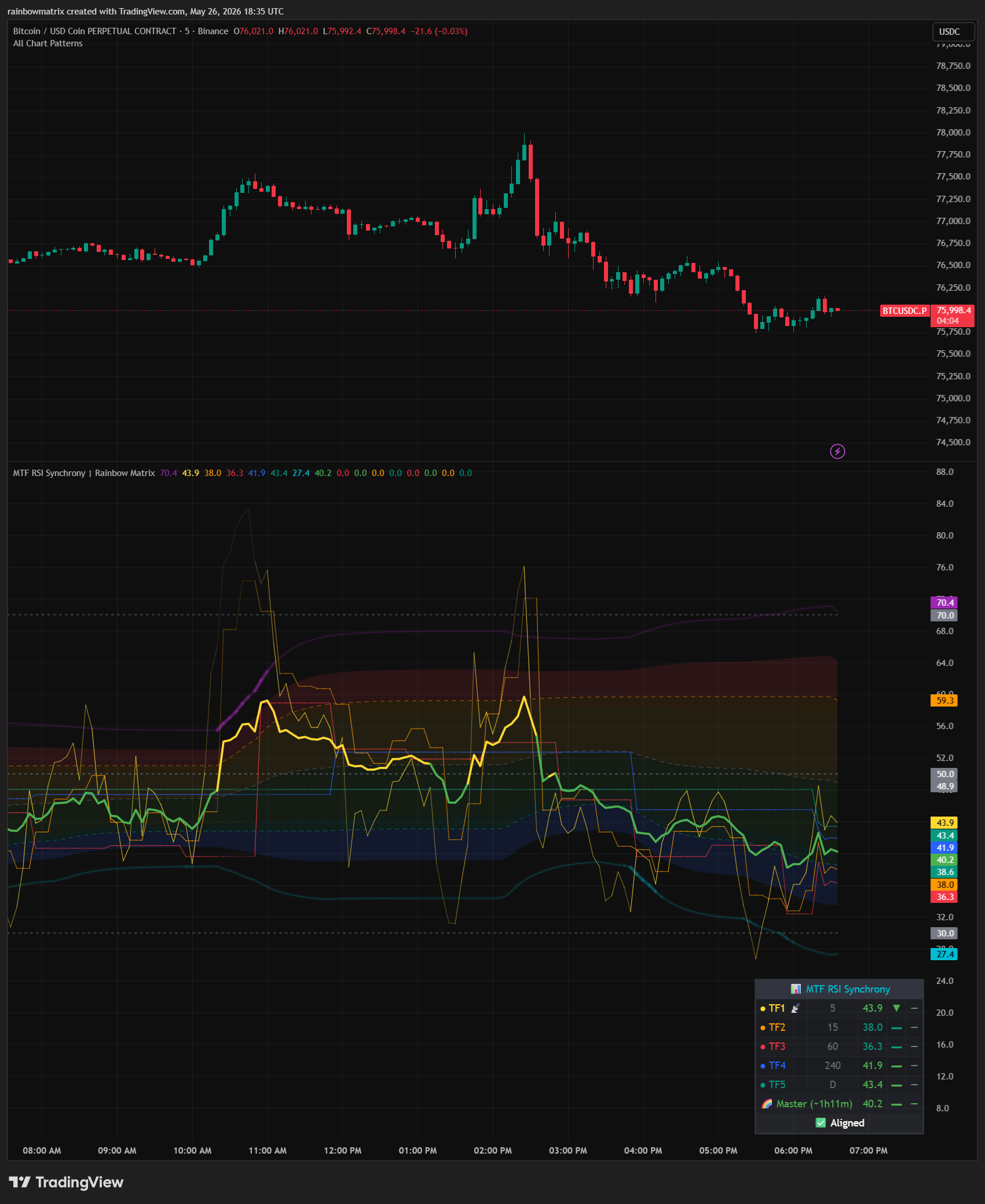Screen dimensions: 985x1204
Task: Click the yellow dot before TF1
Action: (x=763, y=1009)
